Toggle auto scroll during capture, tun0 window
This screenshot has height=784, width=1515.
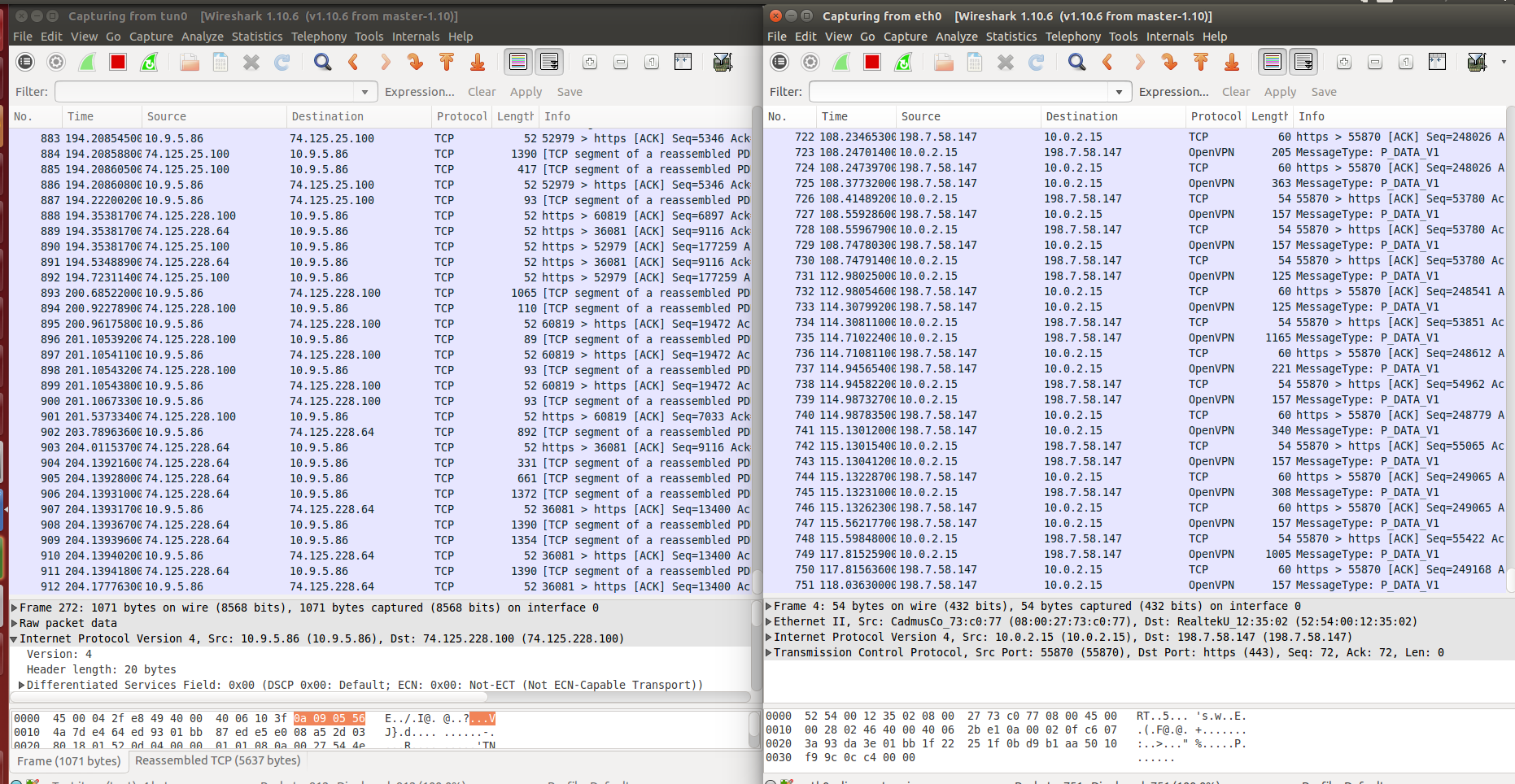click(549, 62)
